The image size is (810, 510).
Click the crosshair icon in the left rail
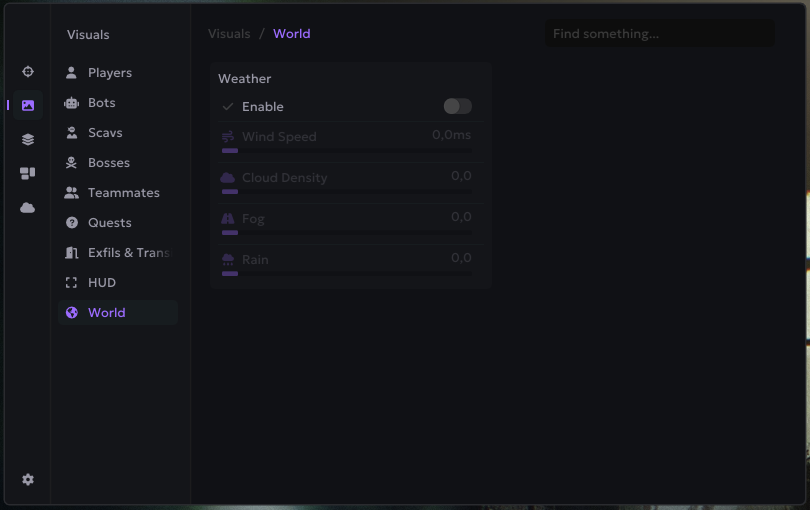pyautogui.click(x=28, y=72)
